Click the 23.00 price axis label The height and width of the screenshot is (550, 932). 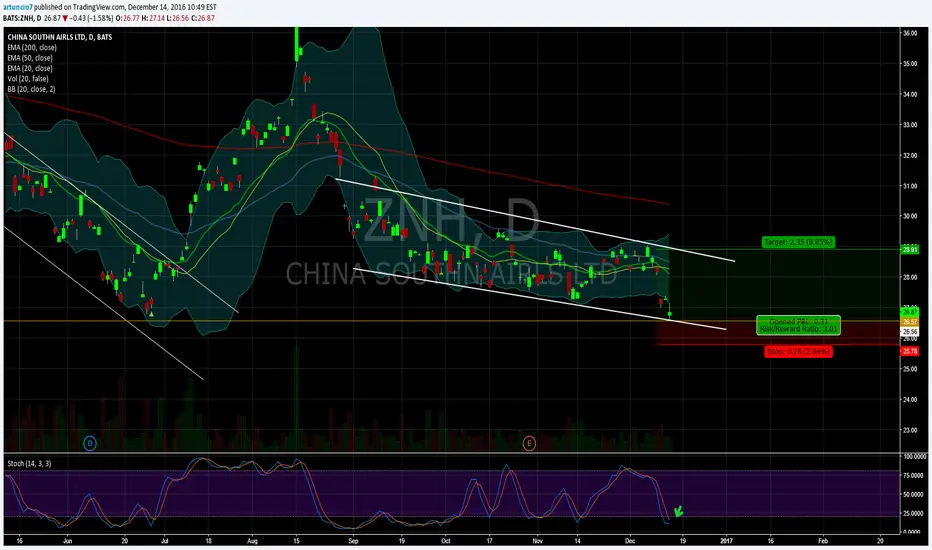(x=910, y=430)
